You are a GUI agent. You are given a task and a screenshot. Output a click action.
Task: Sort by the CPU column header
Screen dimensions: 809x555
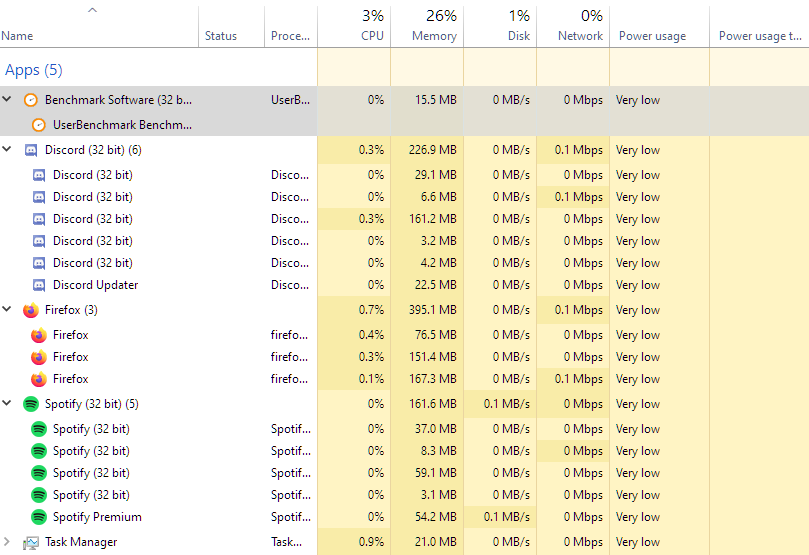354,27
